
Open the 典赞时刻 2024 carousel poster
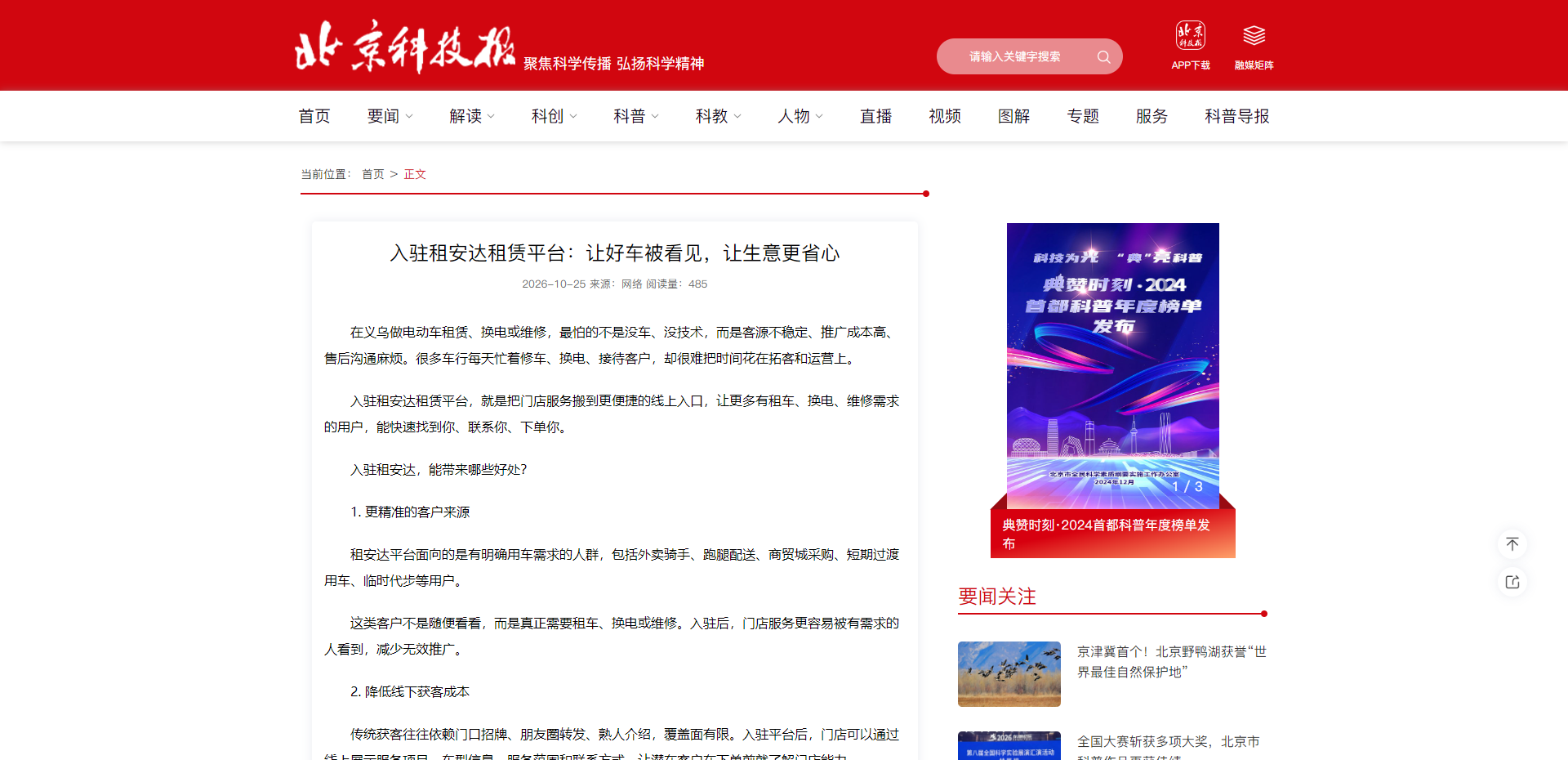pyautogui.click(x=1112, y=365)
